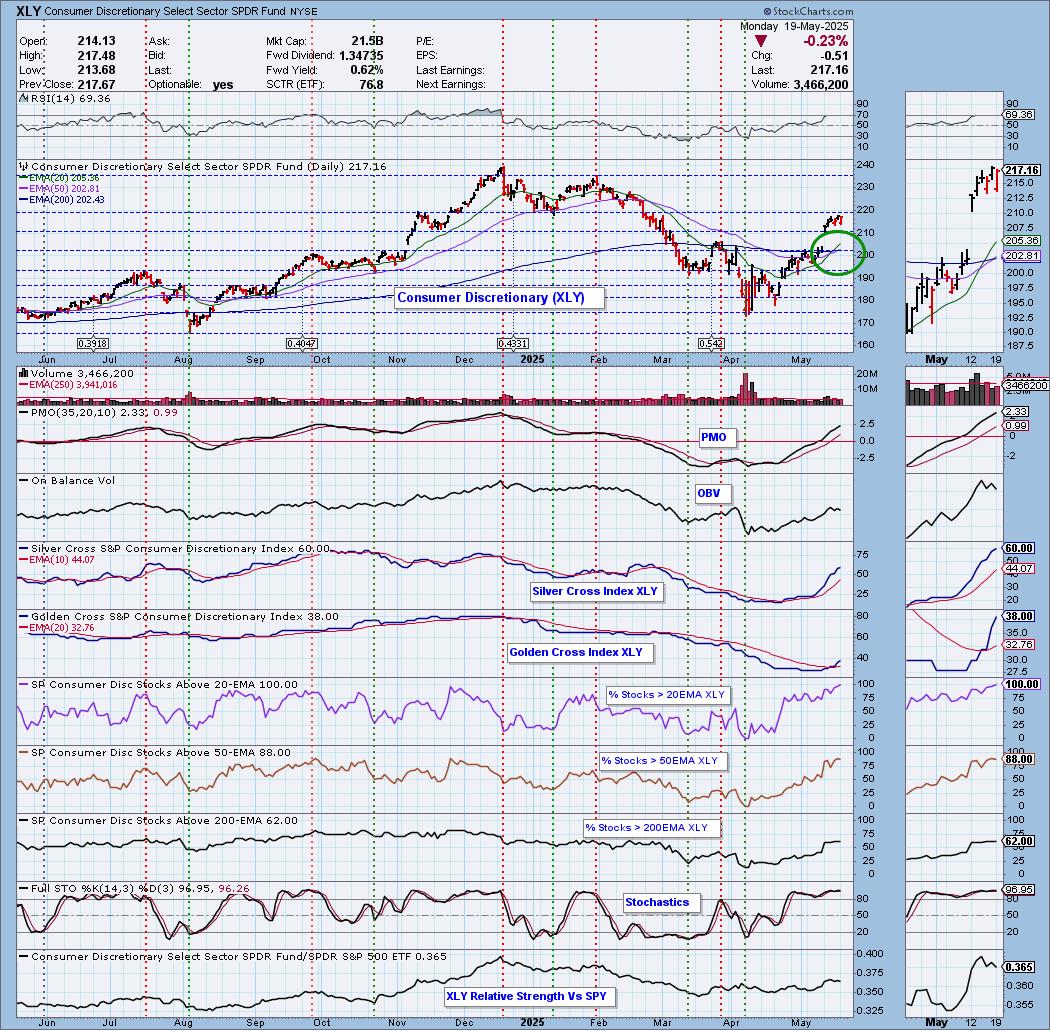Click the SCTR (ETF) value 76.8

pos(371,84)
